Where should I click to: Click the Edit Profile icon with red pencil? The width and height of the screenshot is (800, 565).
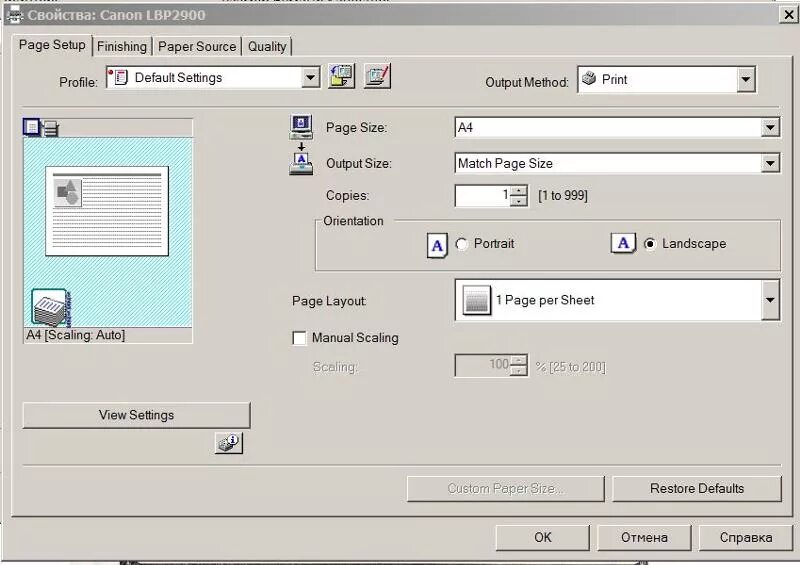tap(377, 77)
